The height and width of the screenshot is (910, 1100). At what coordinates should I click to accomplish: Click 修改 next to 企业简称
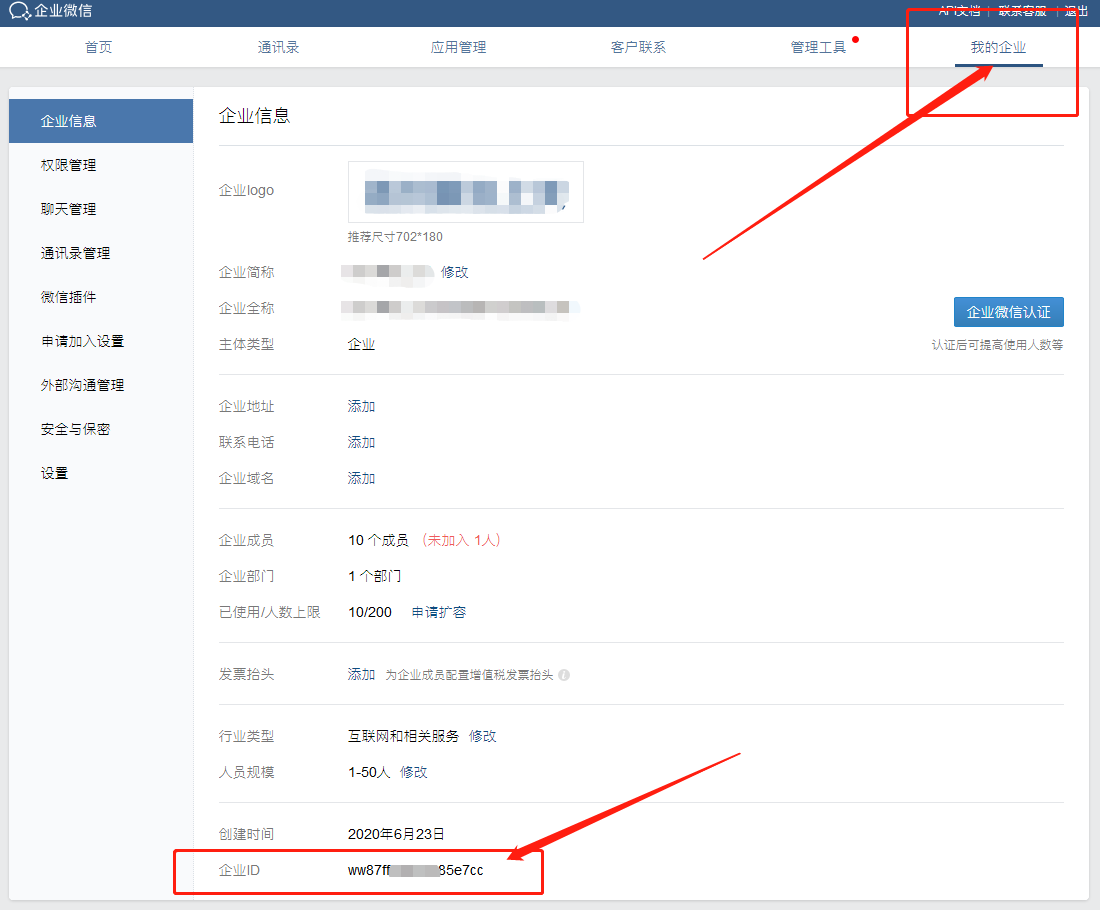click(x=455, y=271)
